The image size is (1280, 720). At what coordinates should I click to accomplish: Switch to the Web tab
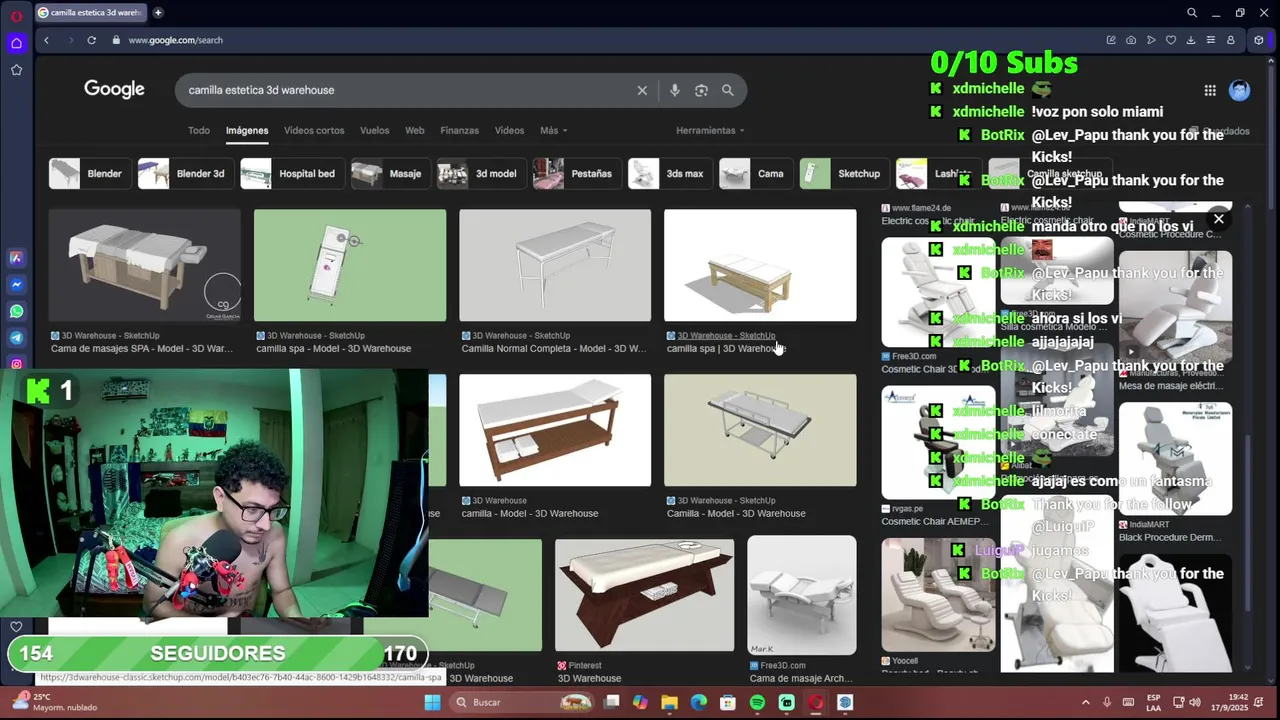point(414,130)
